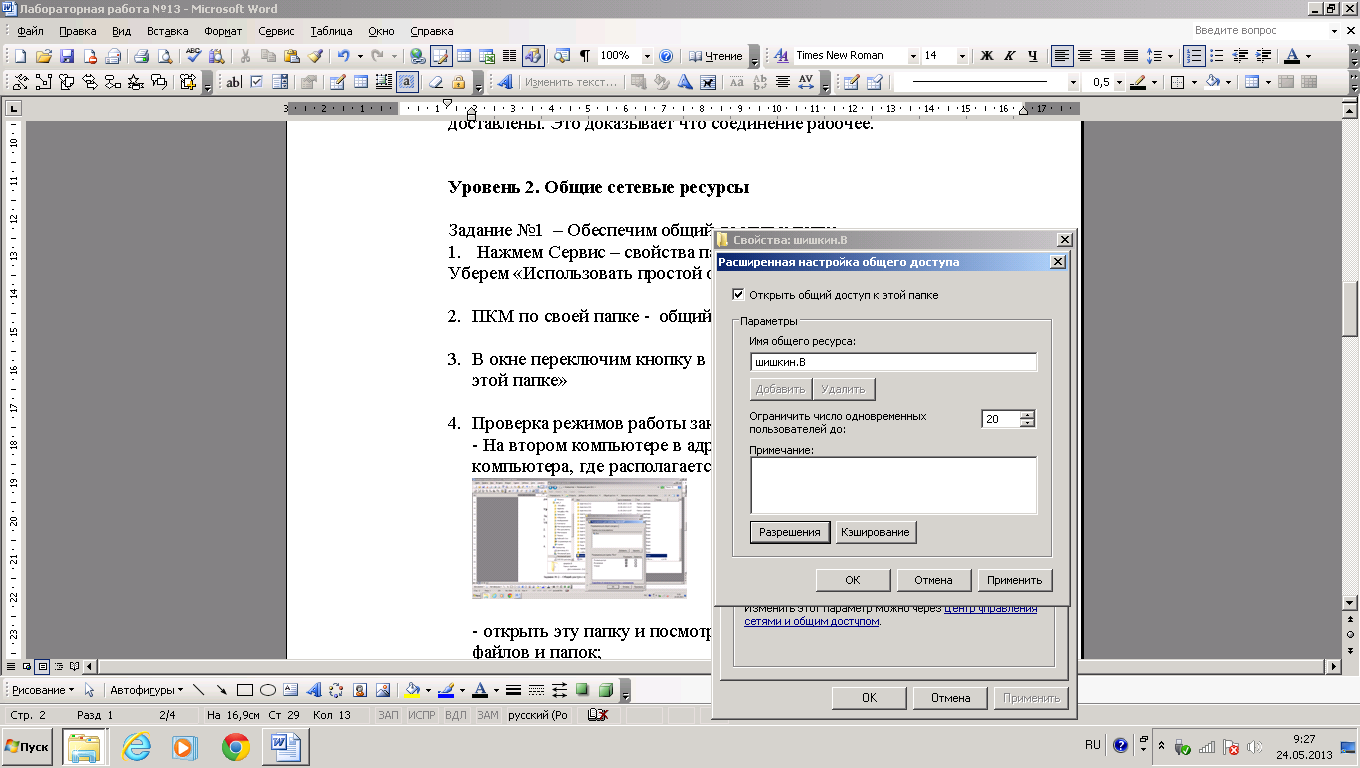The height and width of the screenshot is (768, 1360).
Task: Toggle ЗАП macro recording in status bar
Action: tap(388, 715)
